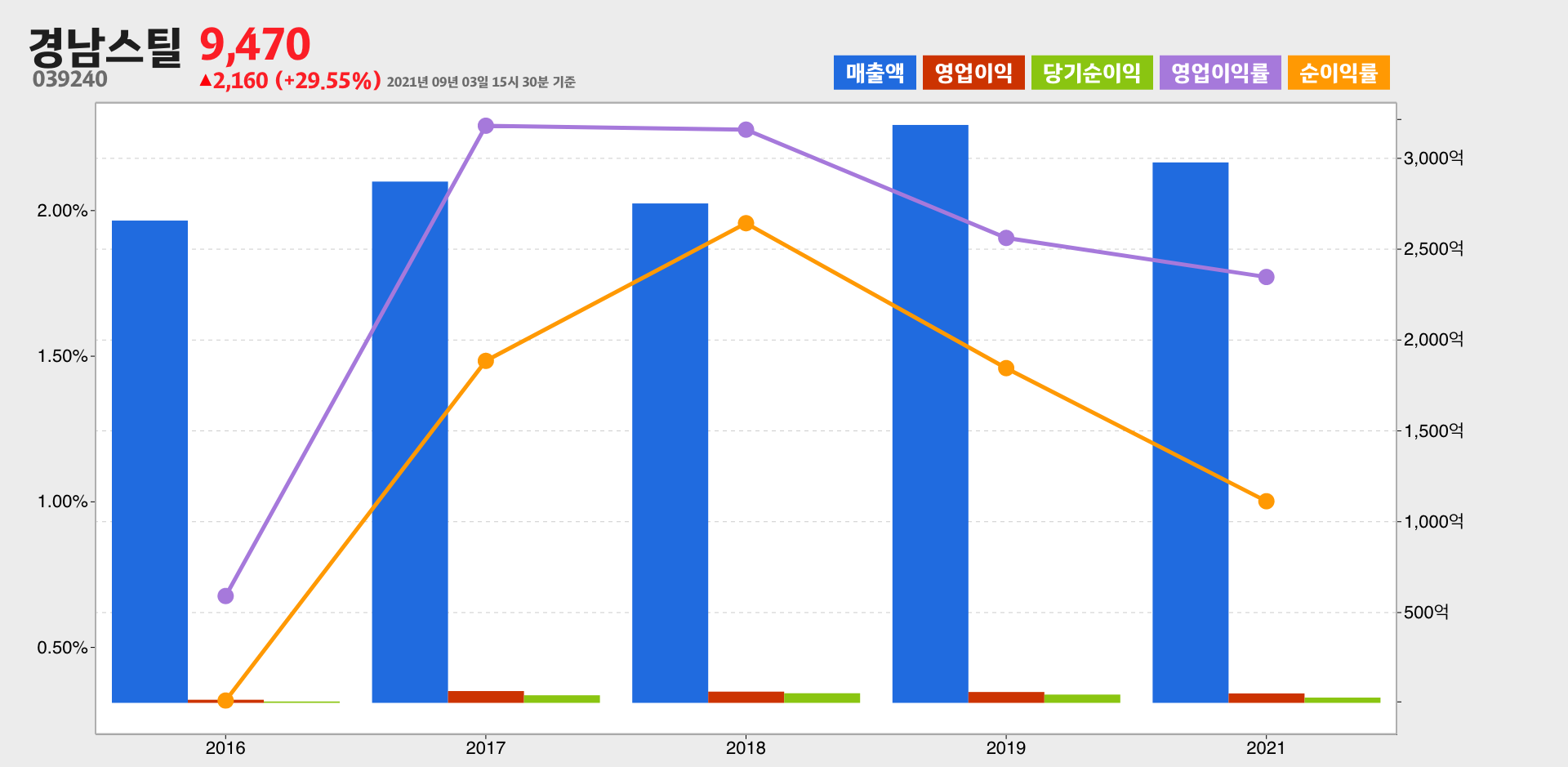Click the 2.00% left axis label
Image resolution: width=1568 pixels, height=767 pixels.
(x=62, y=211)
